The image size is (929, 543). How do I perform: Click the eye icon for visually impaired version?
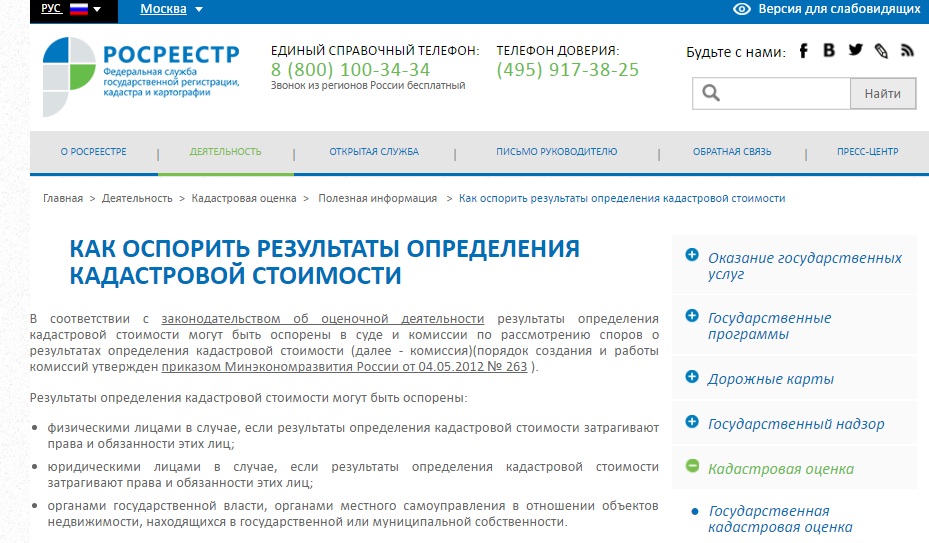click(x=742, y=9)
